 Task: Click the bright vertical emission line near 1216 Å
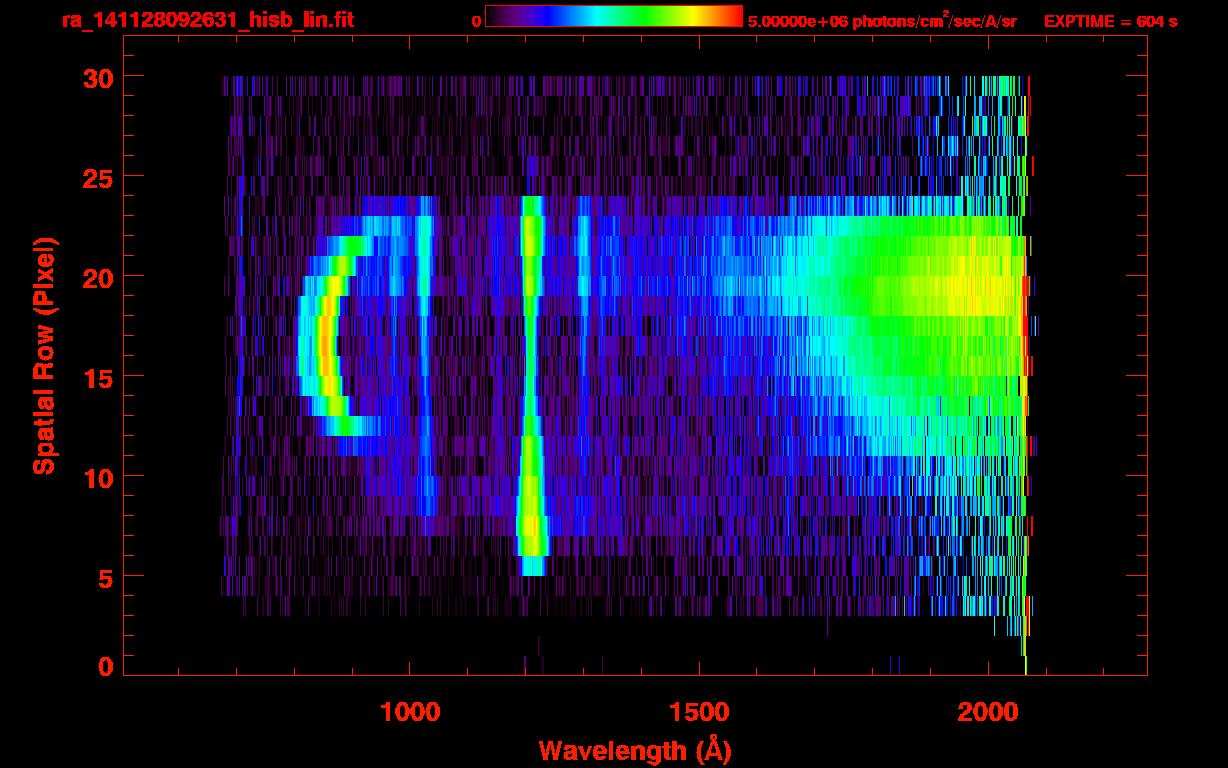532,385
